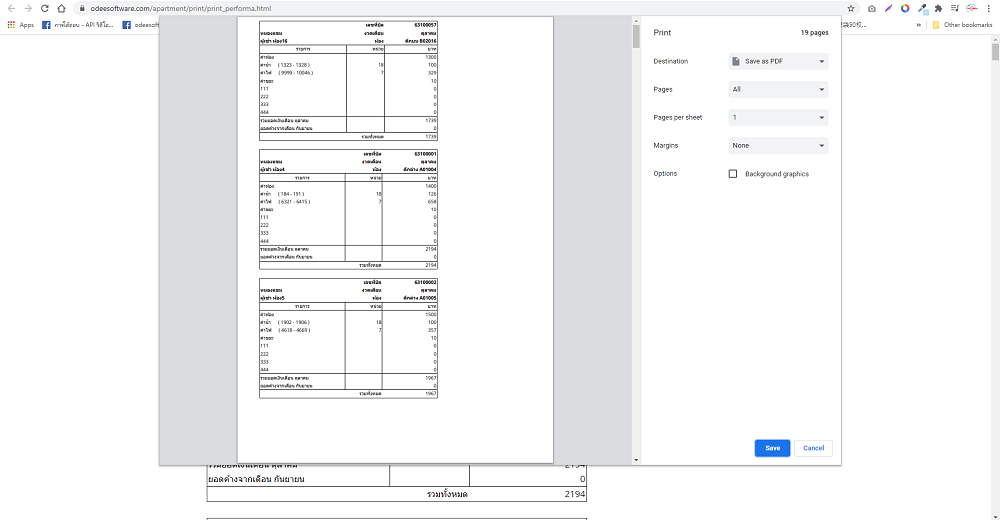The height and width of the screenshot is (520, 1000).
Task: Open the Pages per sheet dropdown
Action: click(779, 118)
